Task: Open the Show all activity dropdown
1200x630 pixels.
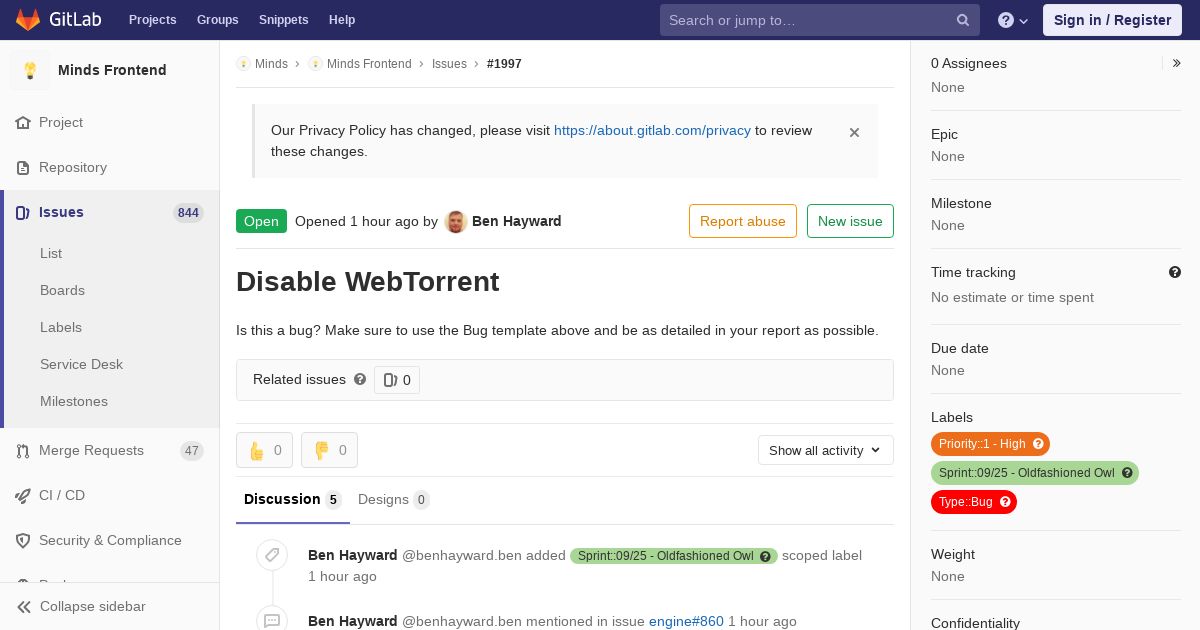Action: 826,450
